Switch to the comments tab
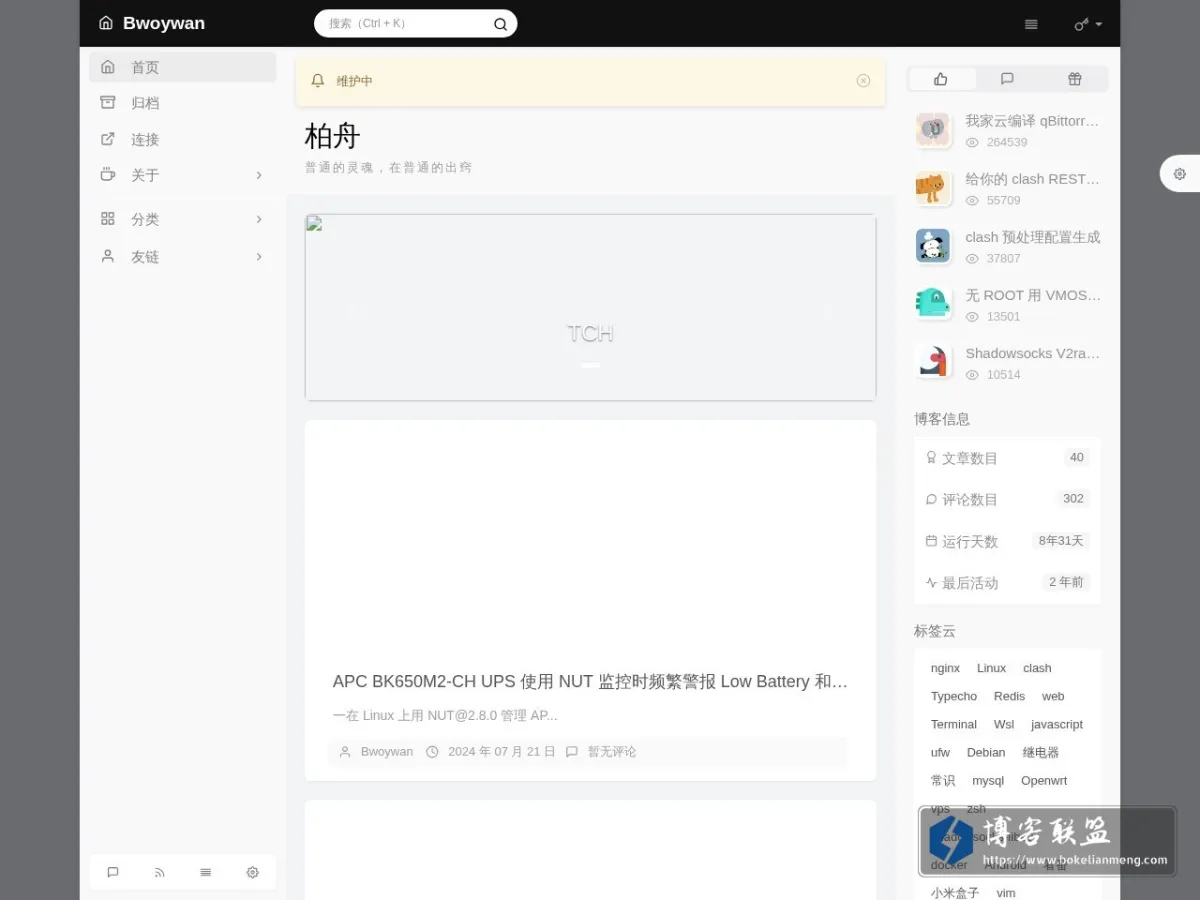 [x=1007, y=79]
